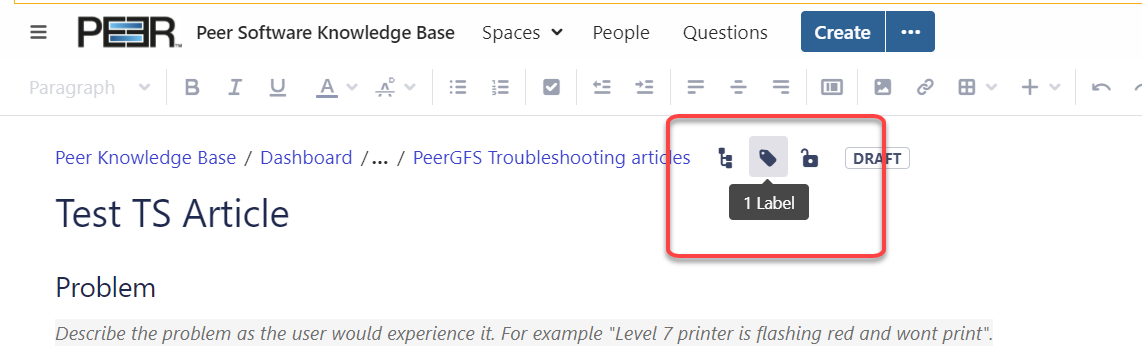Screen dimensions: 1142x360
Task: Go to People
Action: (621, 33)
